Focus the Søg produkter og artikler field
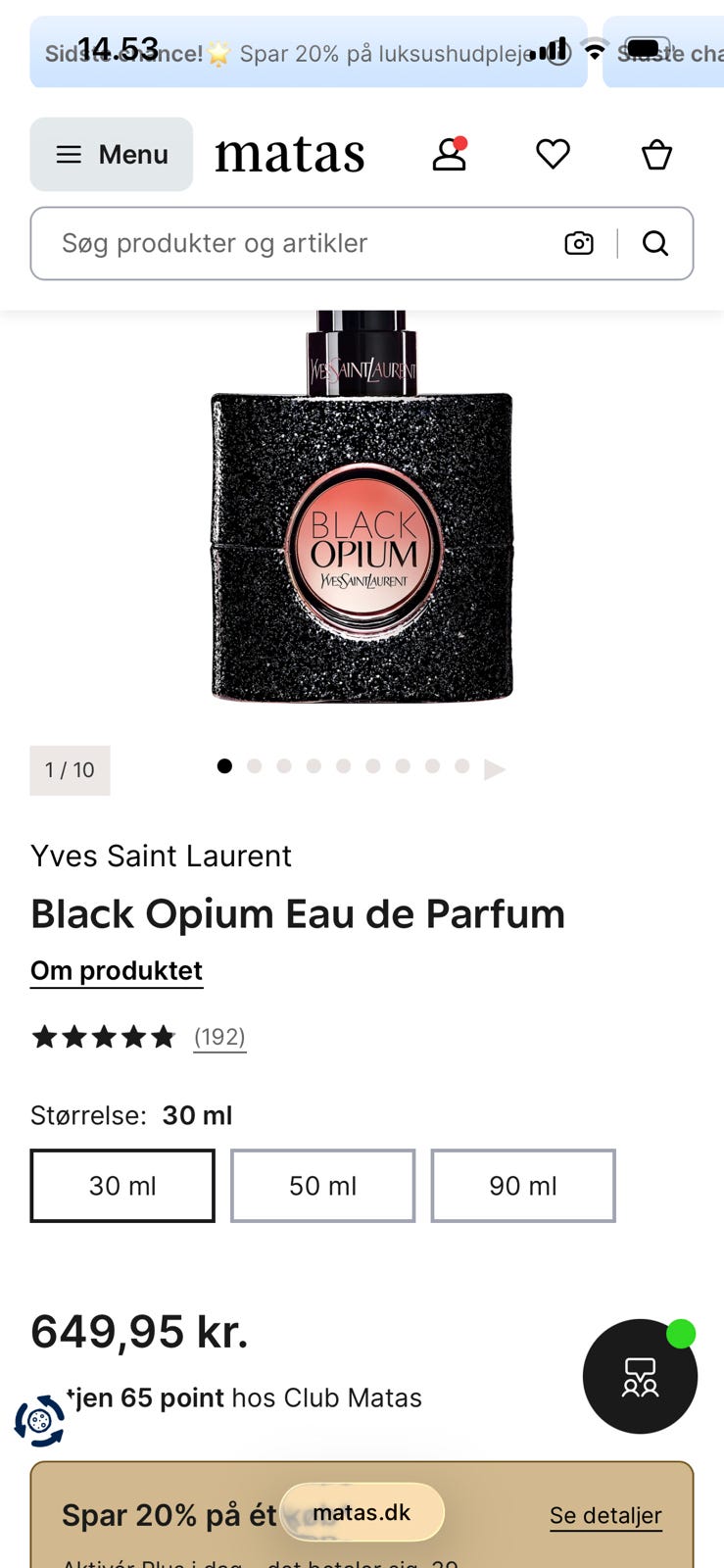724x1568 pixels. (x=294, y=243)
